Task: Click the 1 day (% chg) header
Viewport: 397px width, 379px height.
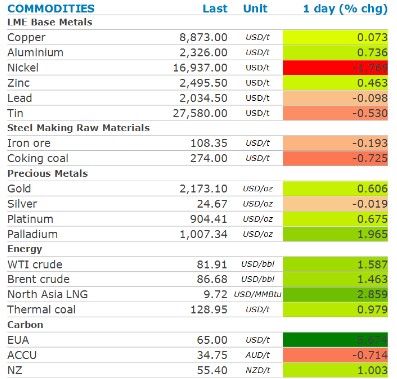Action: (x=345, y=9)
